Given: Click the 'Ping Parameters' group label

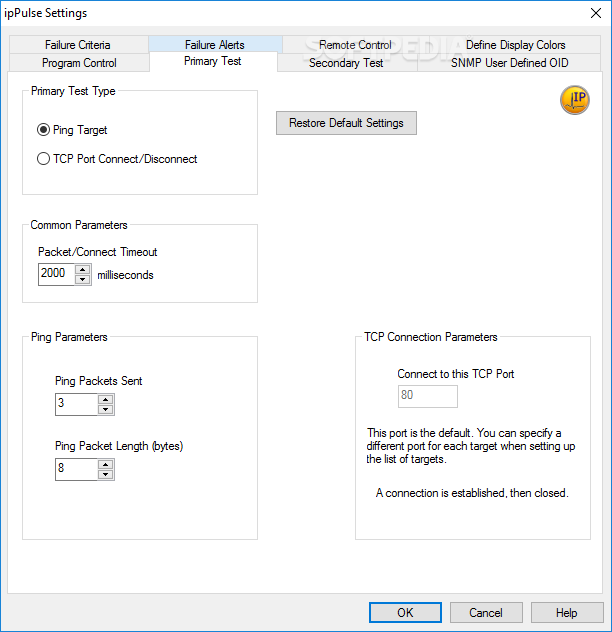Looking at the screenshot, I should coord(69,337).
